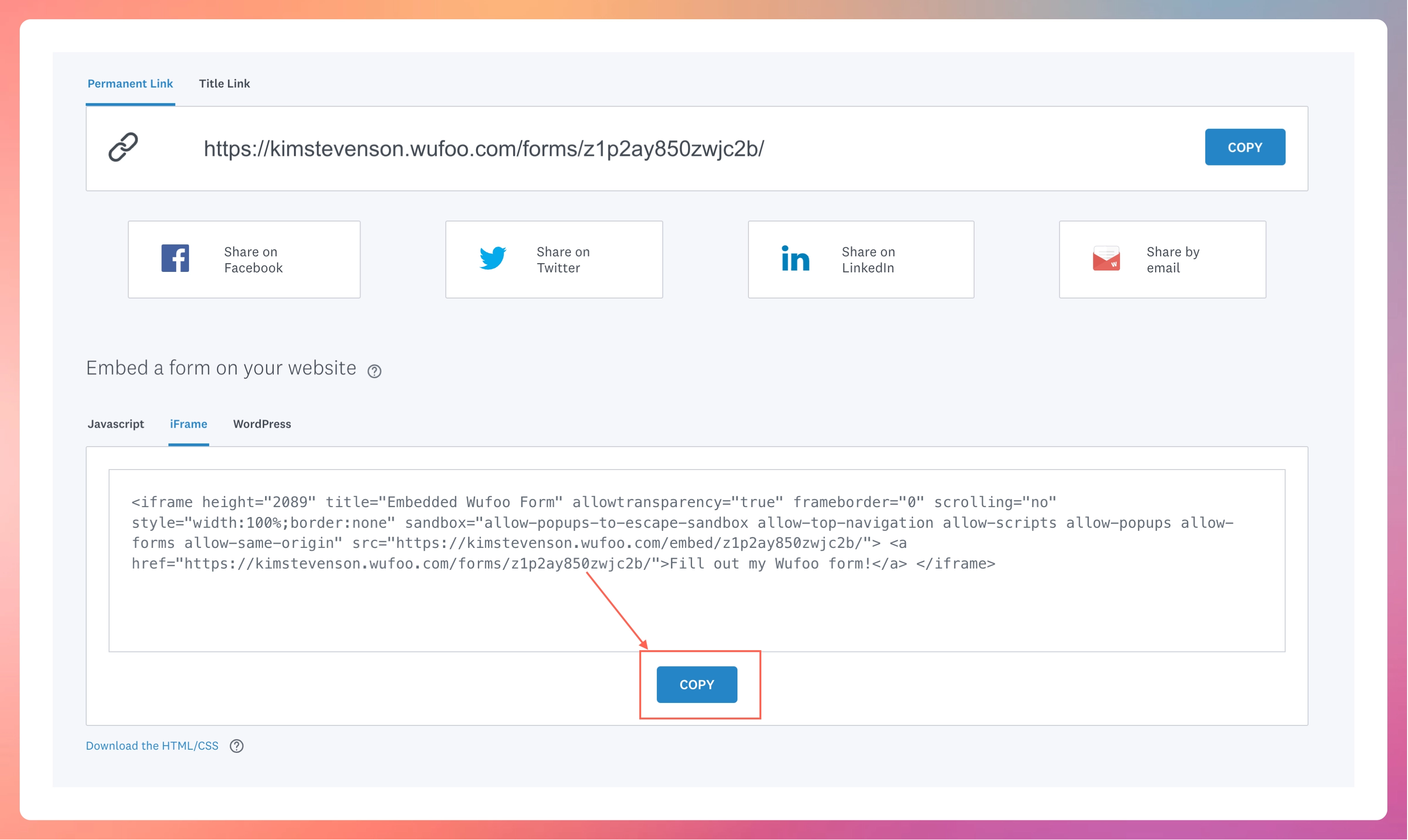Viewport: 1408px width, 840px height.
Task: Share the form on Facebook
Action: [x=244, y=259]
